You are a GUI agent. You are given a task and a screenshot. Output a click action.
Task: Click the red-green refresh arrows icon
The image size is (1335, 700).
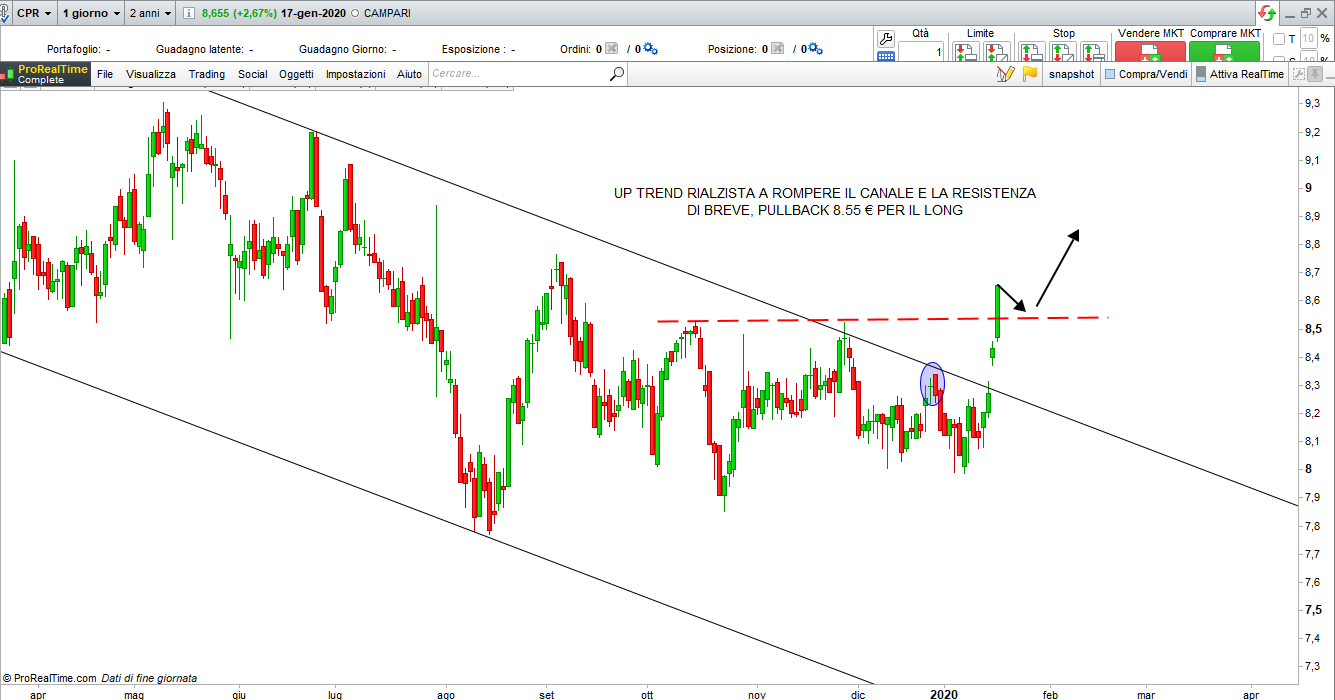1267,13
